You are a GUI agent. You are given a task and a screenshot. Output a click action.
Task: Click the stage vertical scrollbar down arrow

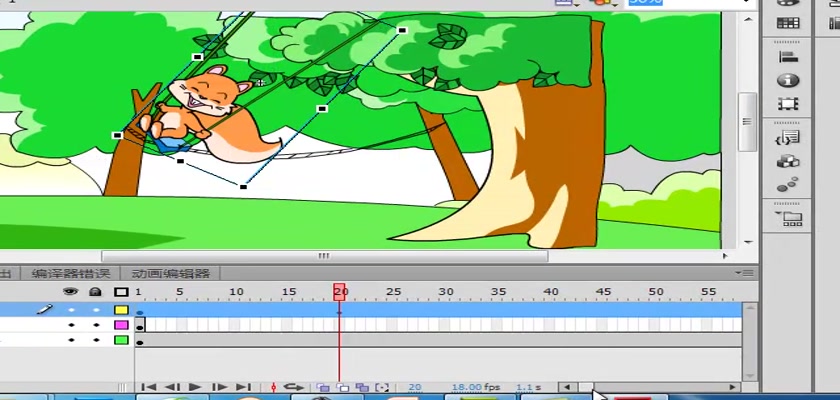click(x=748, y=243)
